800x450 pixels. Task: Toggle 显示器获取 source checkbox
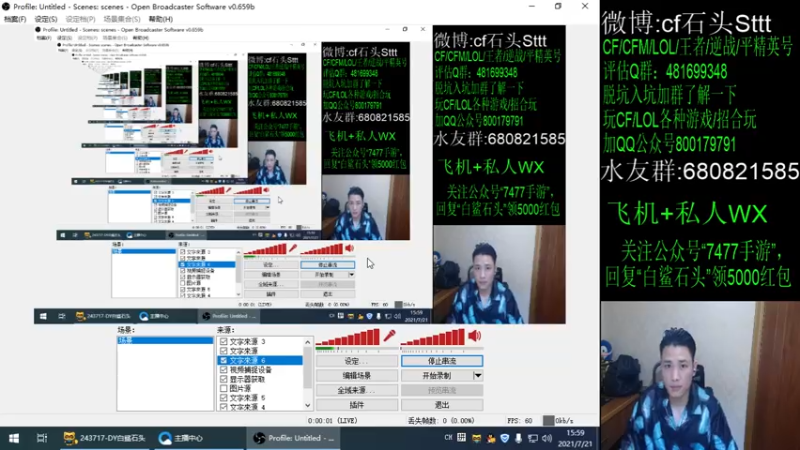(x=223, y=379)
